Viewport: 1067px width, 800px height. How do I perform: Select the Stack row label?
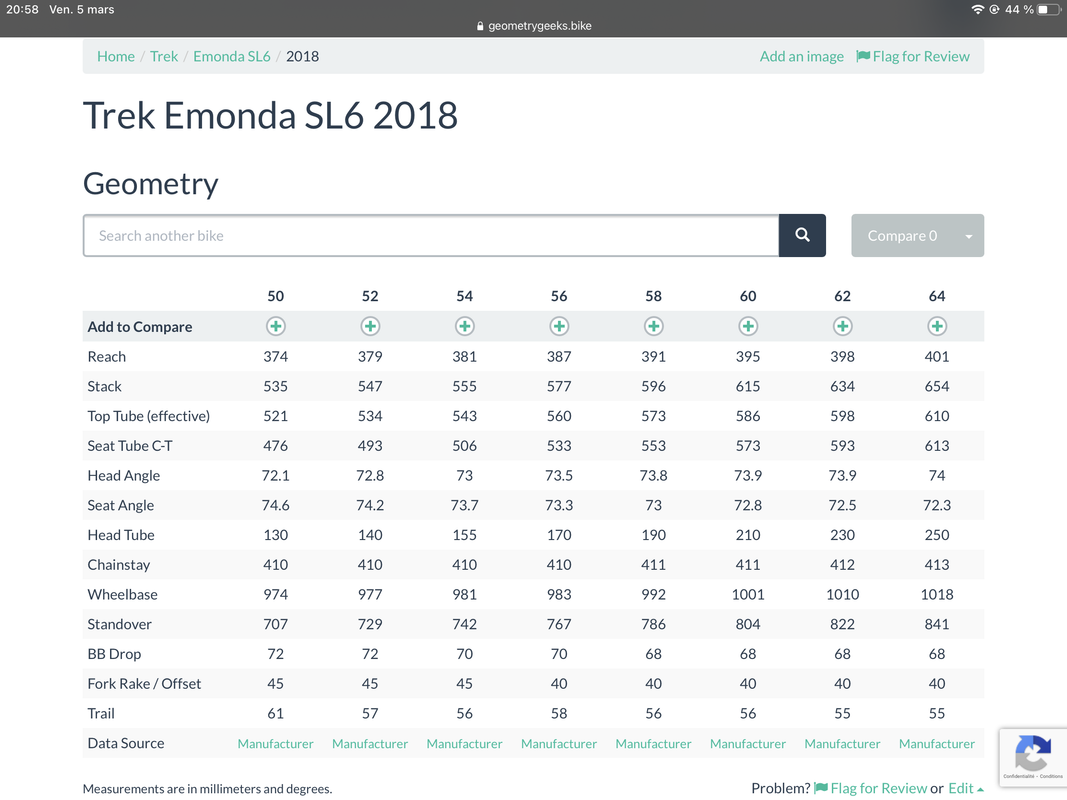pos(105,386)
